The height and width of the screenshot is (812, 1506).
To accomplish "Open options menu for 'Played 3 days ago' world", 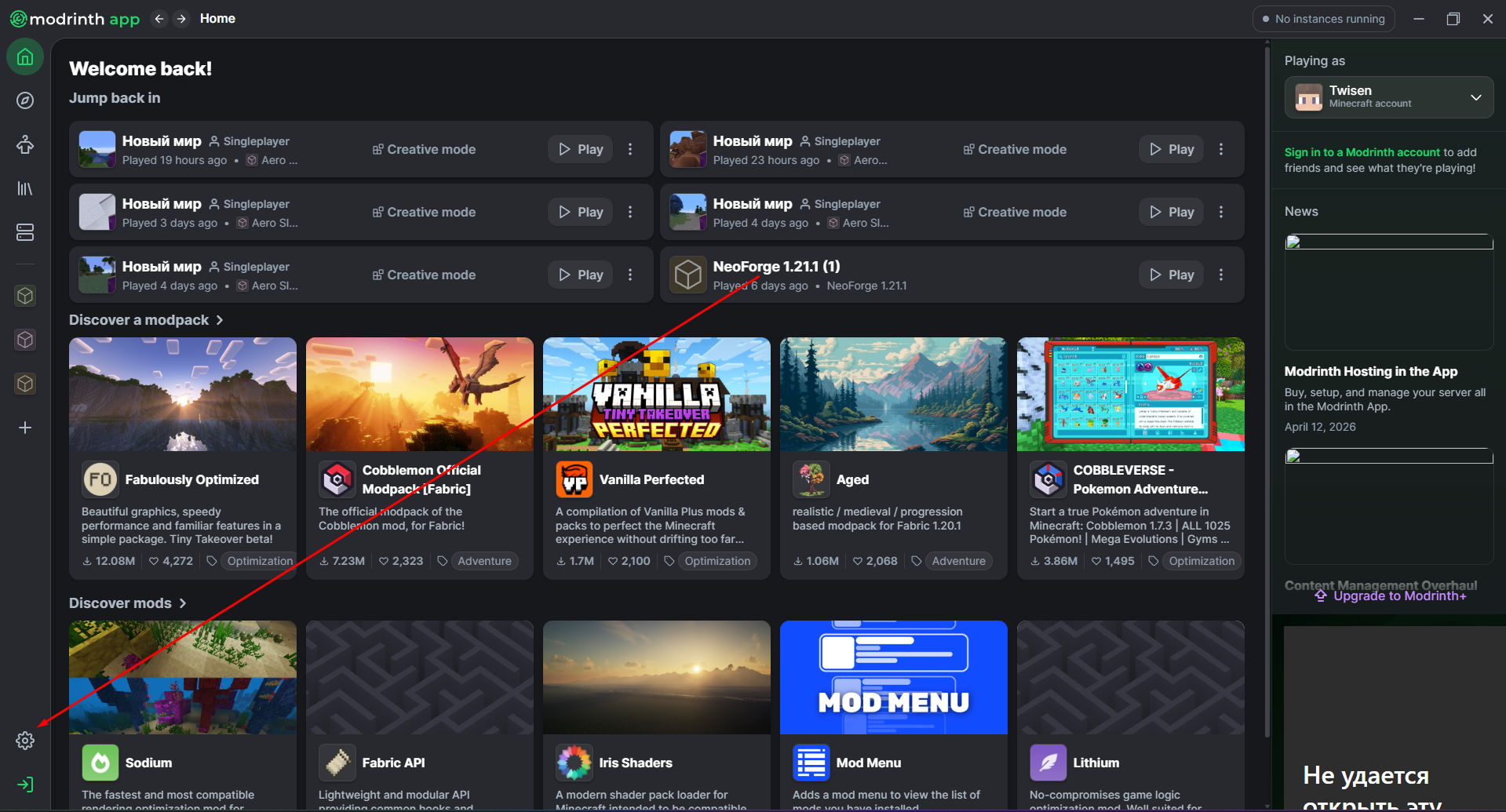I will click(x=630, y=212).
